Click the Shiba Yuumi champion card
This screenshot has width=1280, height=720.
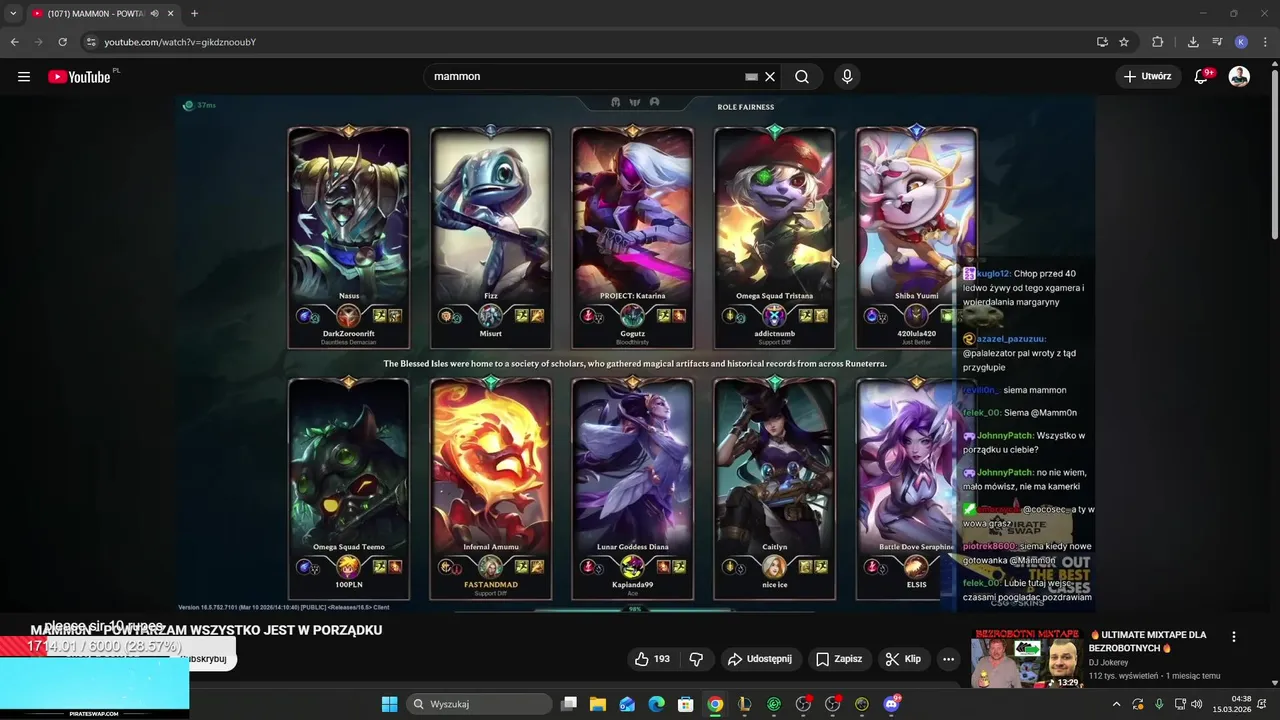click(916, 238)
